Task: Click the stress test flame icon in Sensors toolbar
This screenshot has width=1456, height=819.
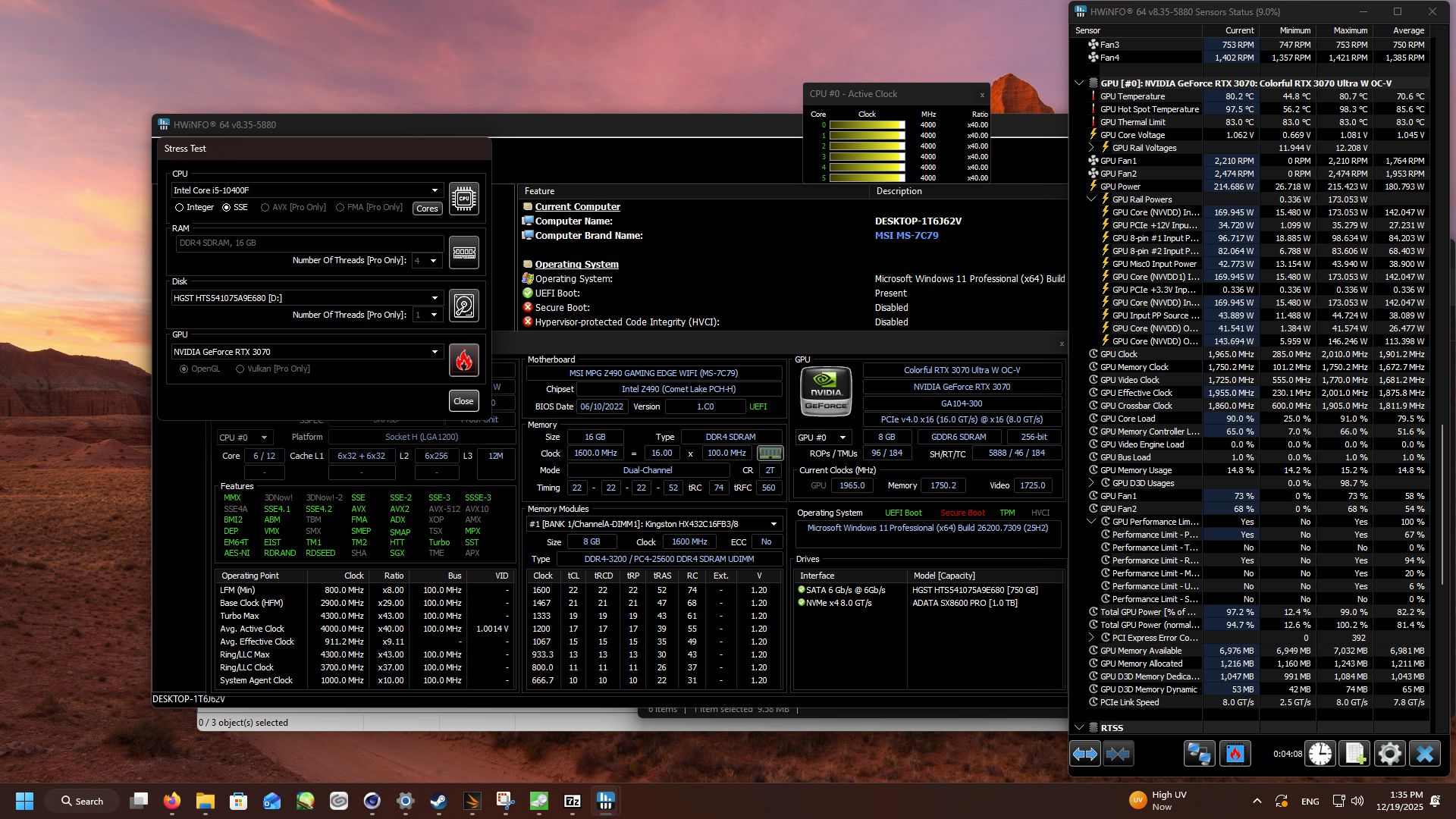Action: [1235, 754]
